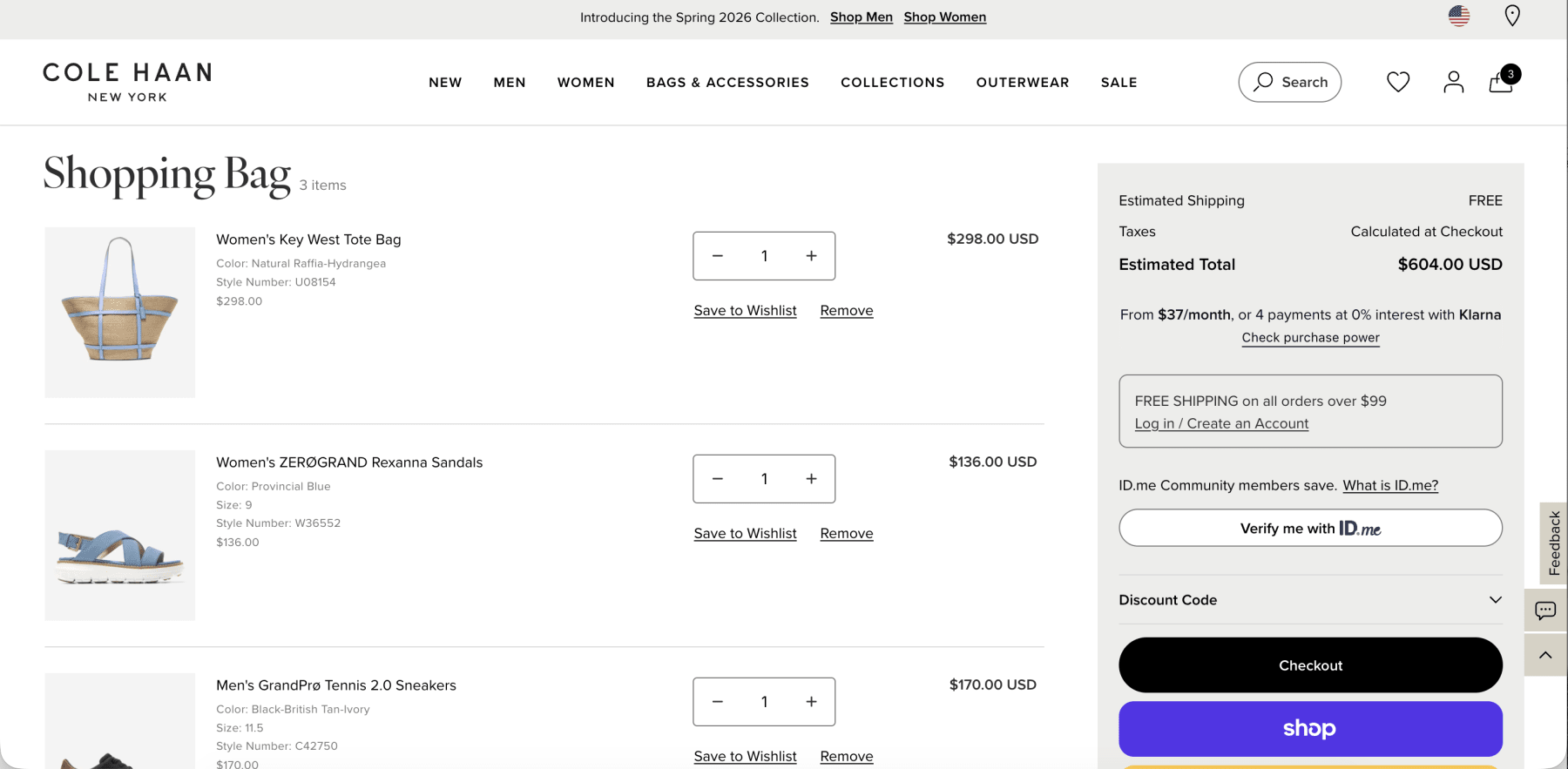The height and width of the screenshot is (769, 1568).
Task: Click the quantity field for Tote Bag
Action: tap(764, 256)
